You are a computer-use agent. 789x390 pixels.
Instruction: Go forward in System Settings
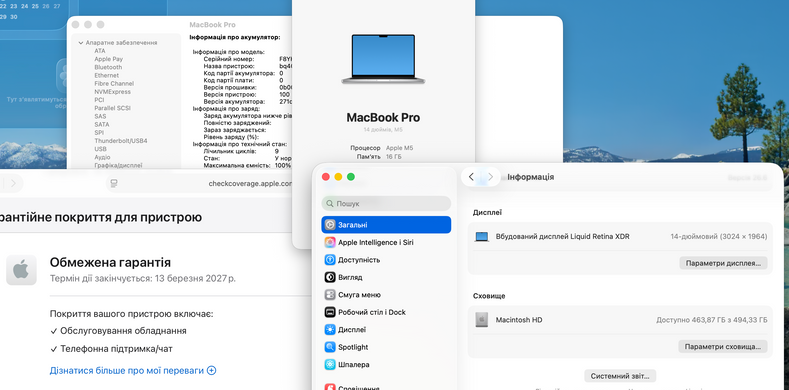pos(490,177)
